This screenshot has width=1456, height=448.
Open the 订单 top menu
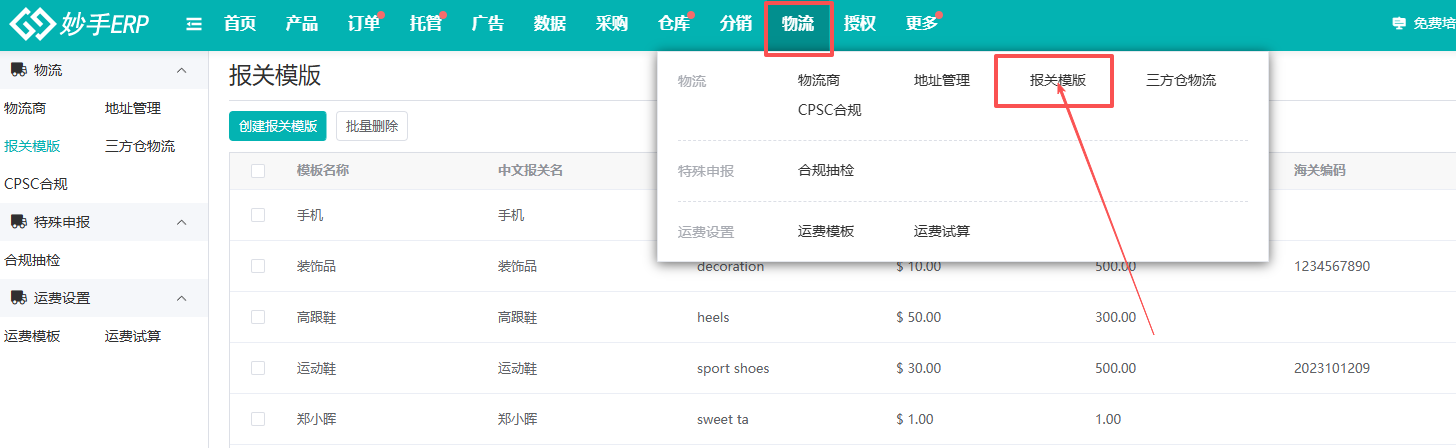(364, 24)
